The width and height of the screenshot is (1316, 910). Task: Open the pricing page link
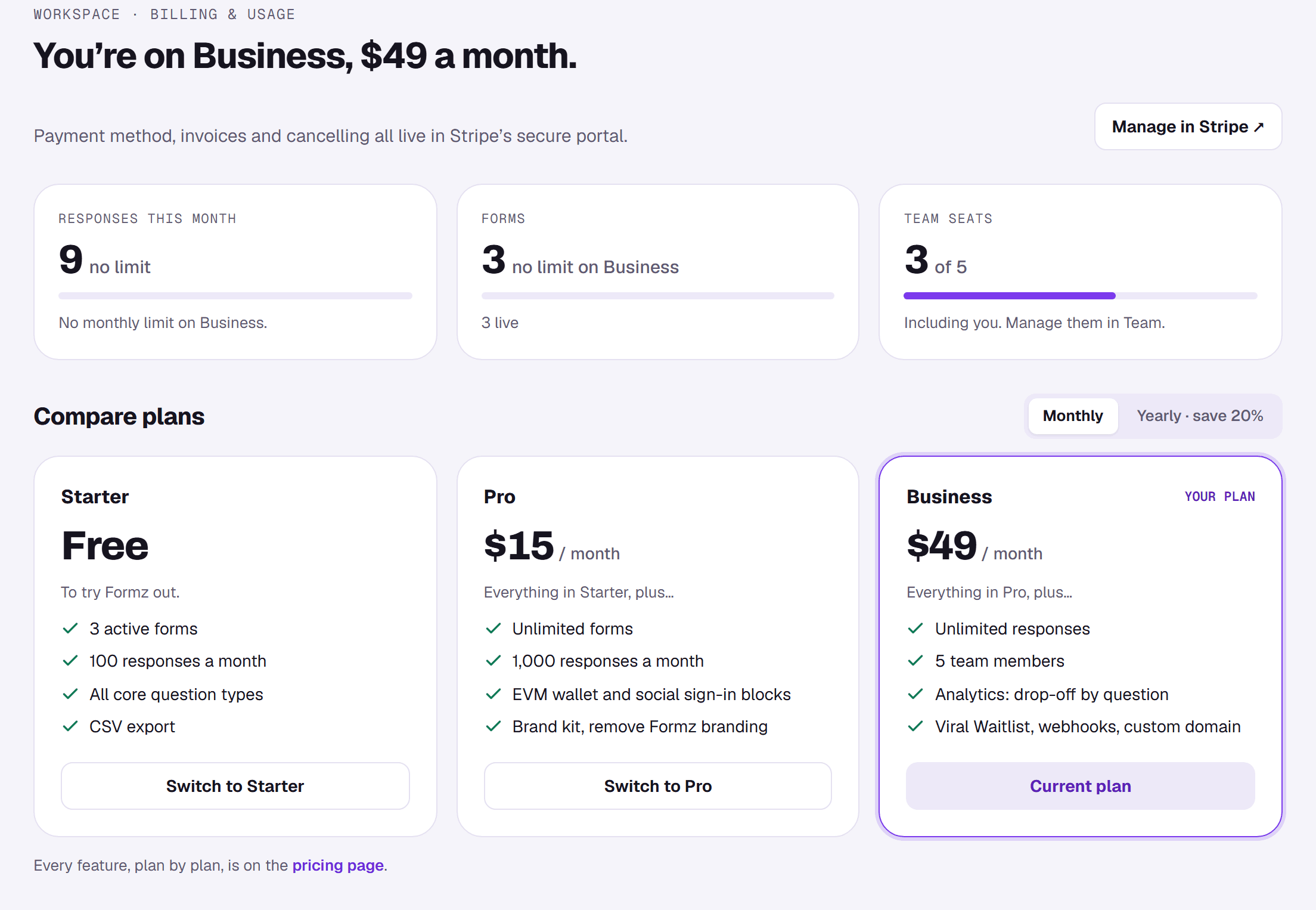pos(338,865)
